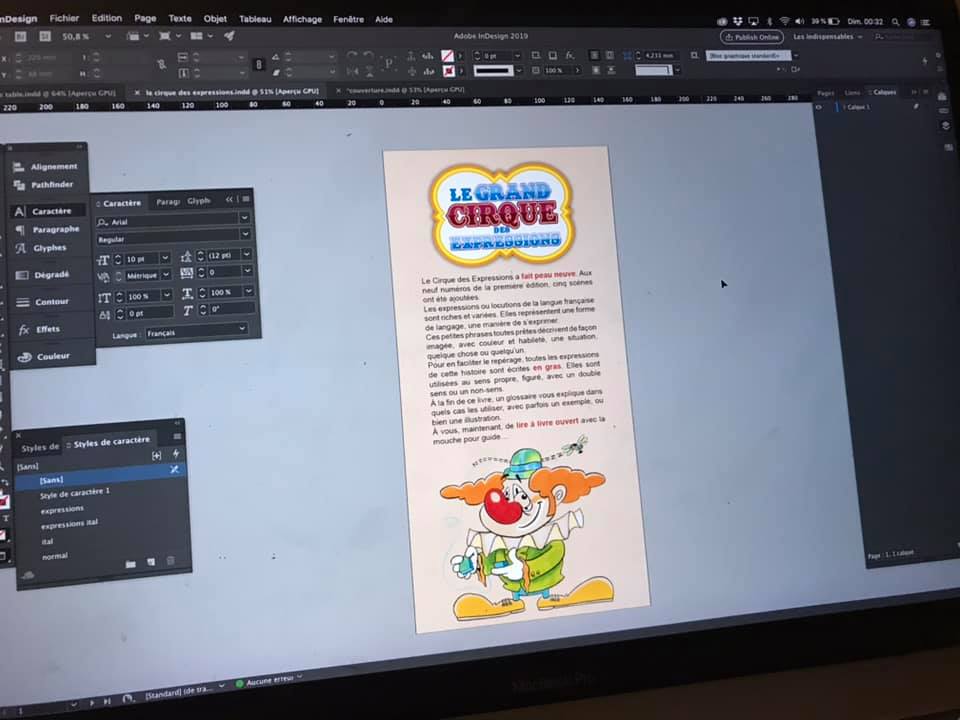The image size is (960, 720).
Task: Open the Fichier menu
Action: click(x=64, y=18)
